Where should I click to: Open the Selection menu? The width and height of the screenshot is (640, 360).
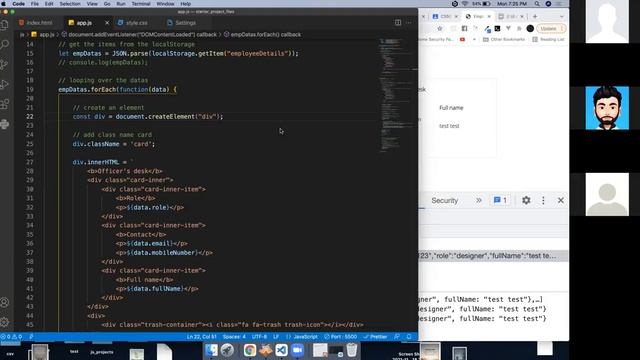pos(70,4)
